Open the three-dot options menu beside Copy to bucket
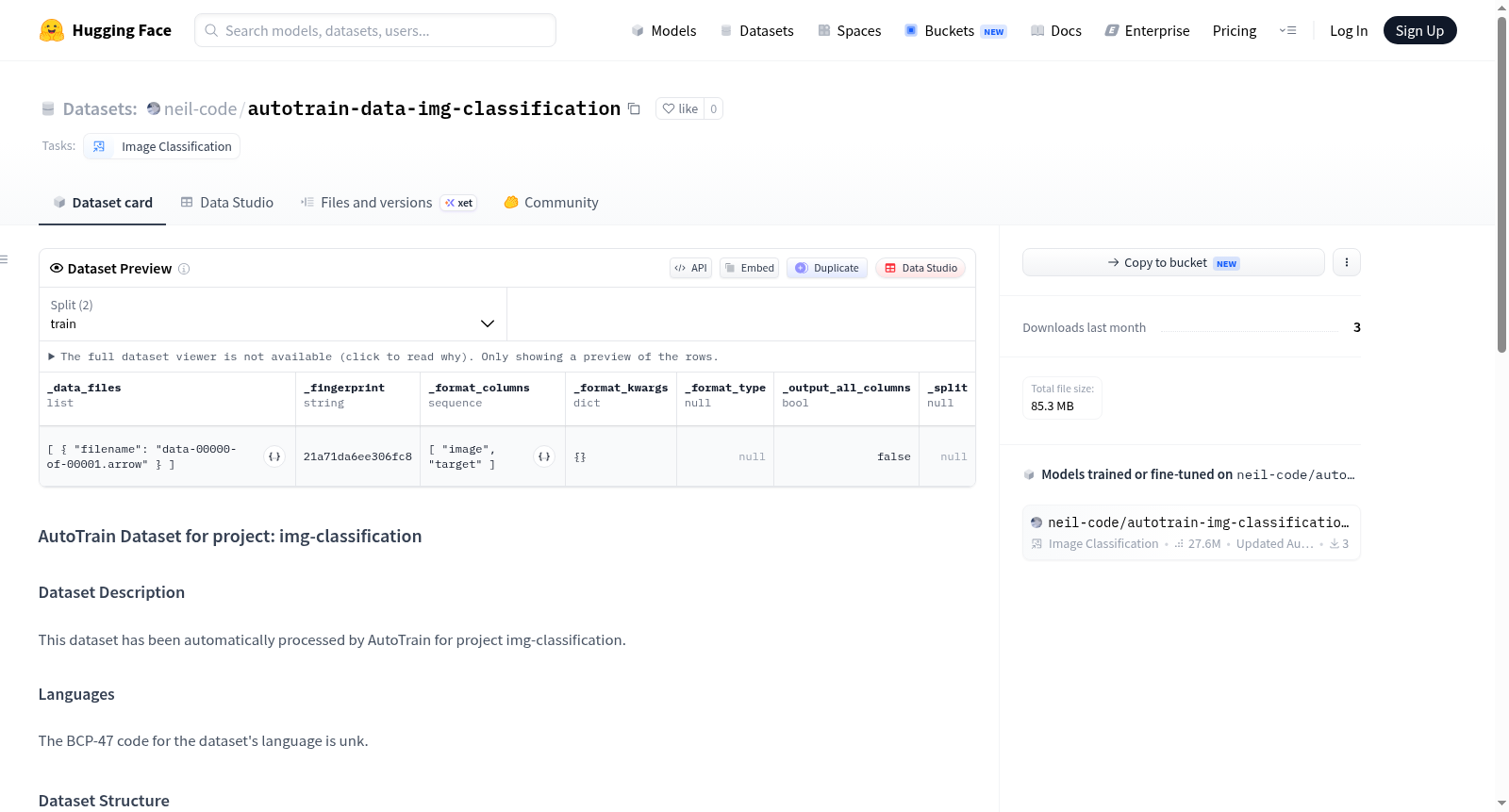 pos(1346,262)
